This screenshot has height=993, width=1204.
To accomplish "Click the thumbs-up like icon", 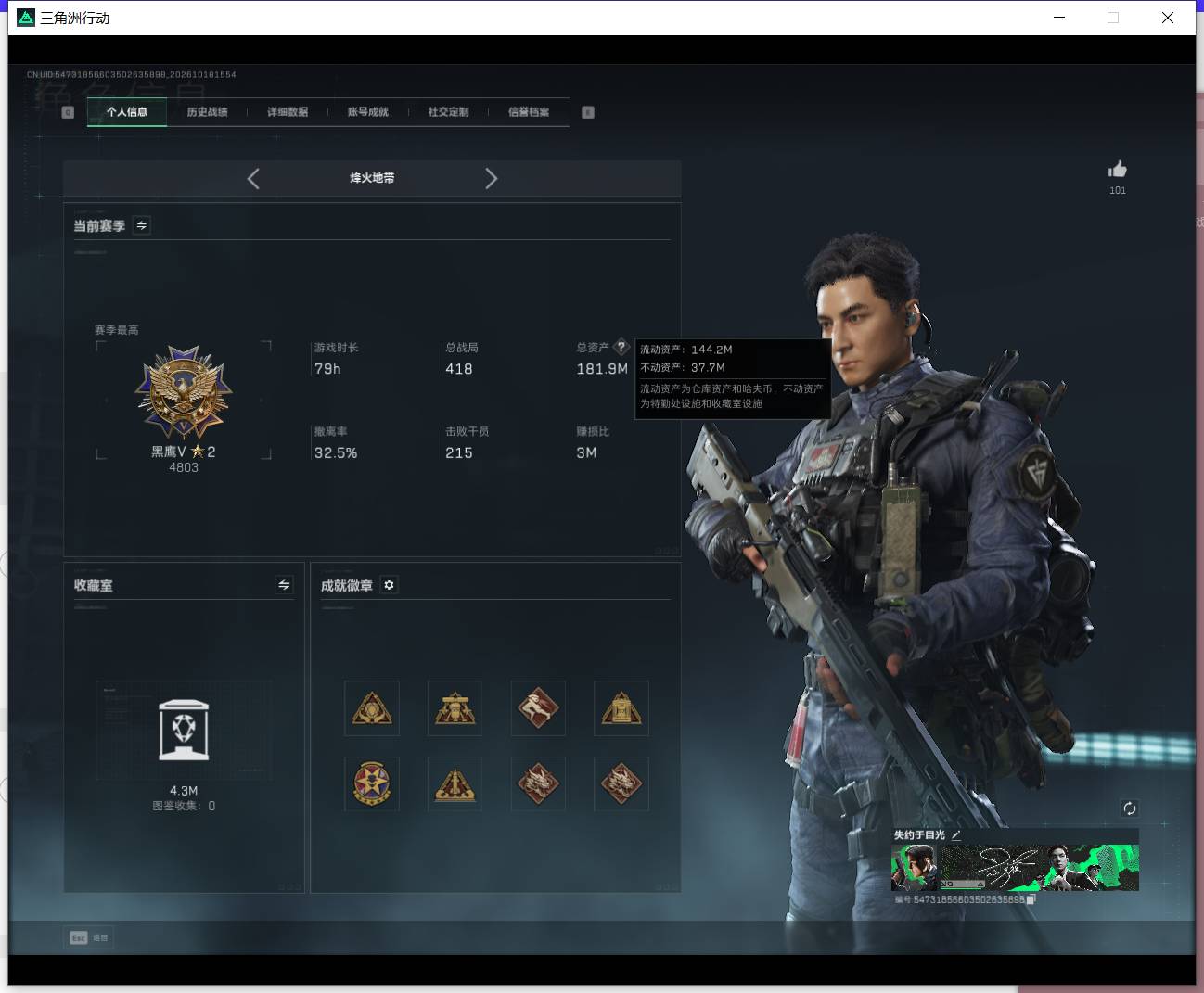I will click(x=1117, y=169).
